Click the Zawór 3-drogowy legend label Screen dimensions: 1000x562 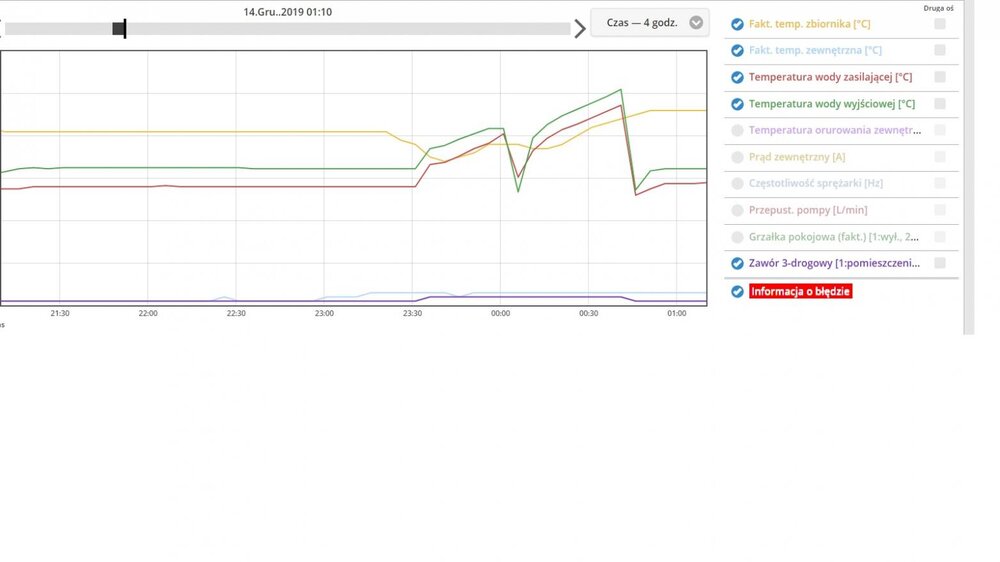pyautogui.click(x=833, y=264)
